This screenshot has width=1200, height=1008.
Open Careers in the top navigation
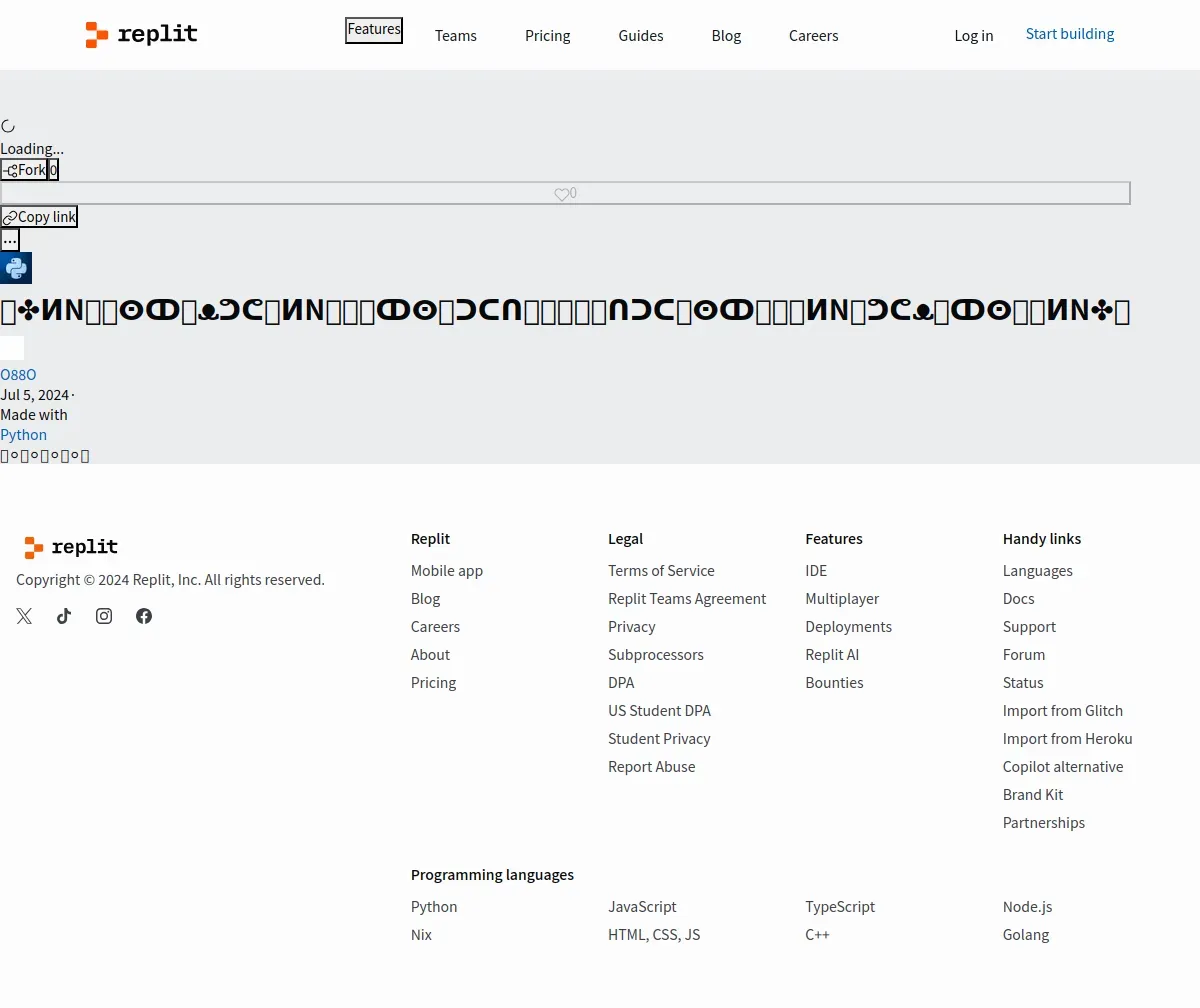pyautogui.click(x=814, y=36)
